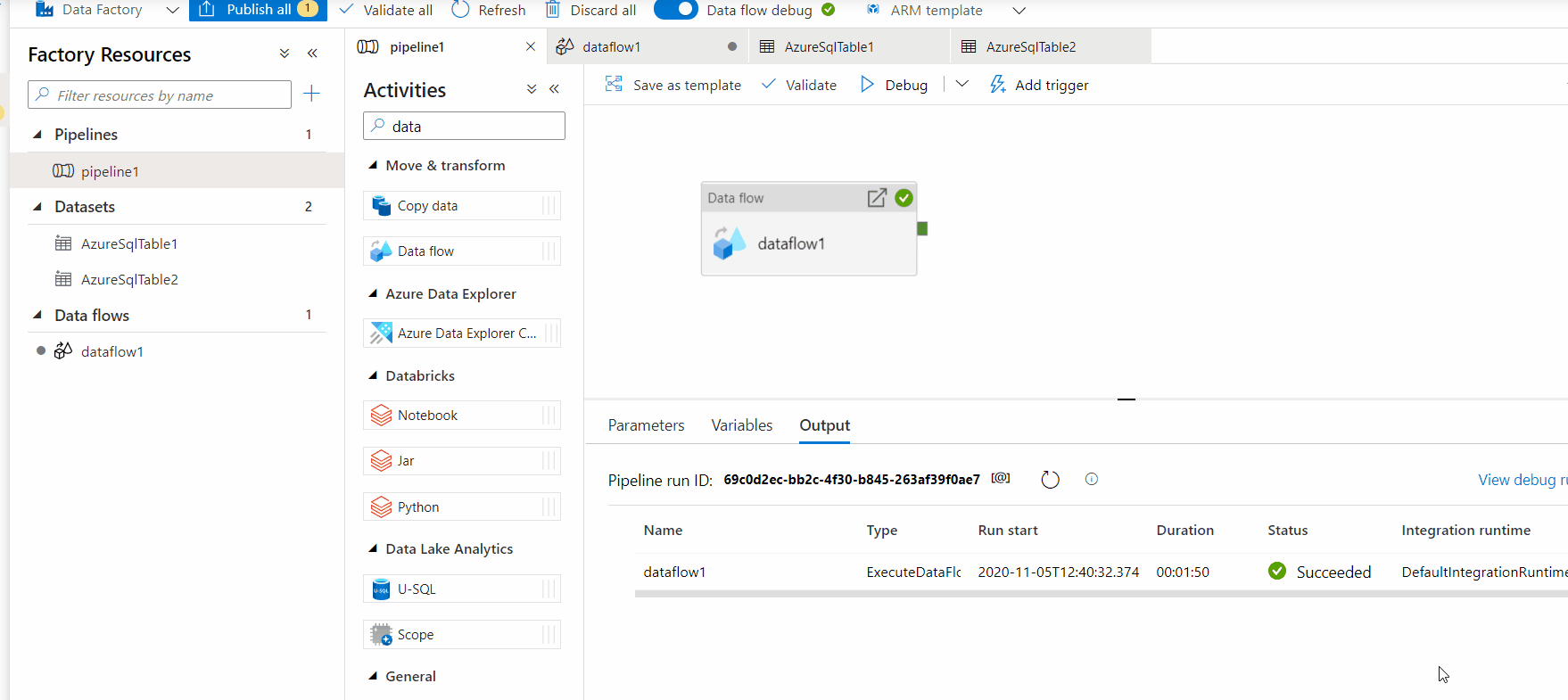
Task: Click green success connector on activity
Action: (x=922, y=229)
